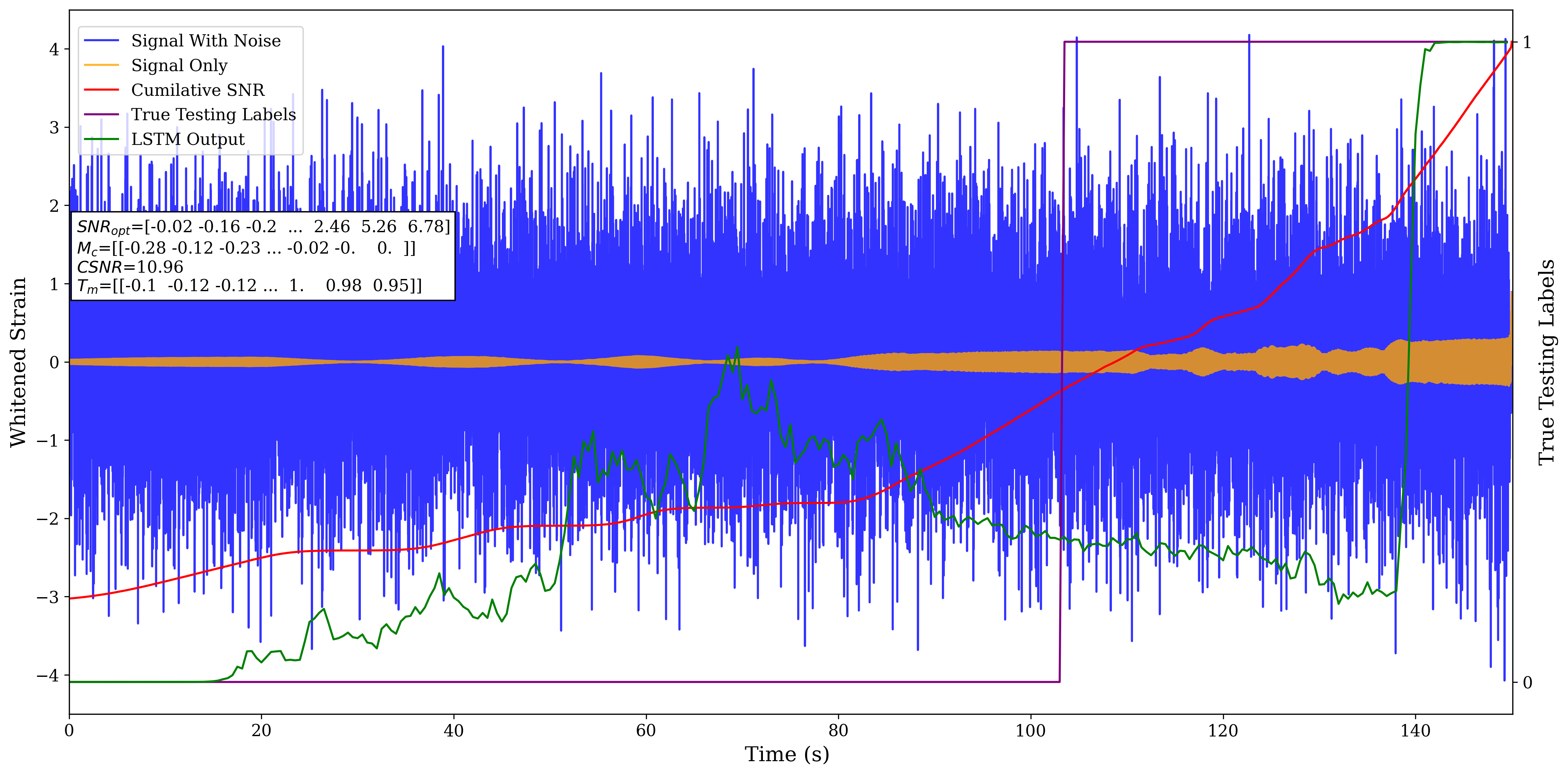Click the purple True Testing Labels legend line

pos(101,114)
